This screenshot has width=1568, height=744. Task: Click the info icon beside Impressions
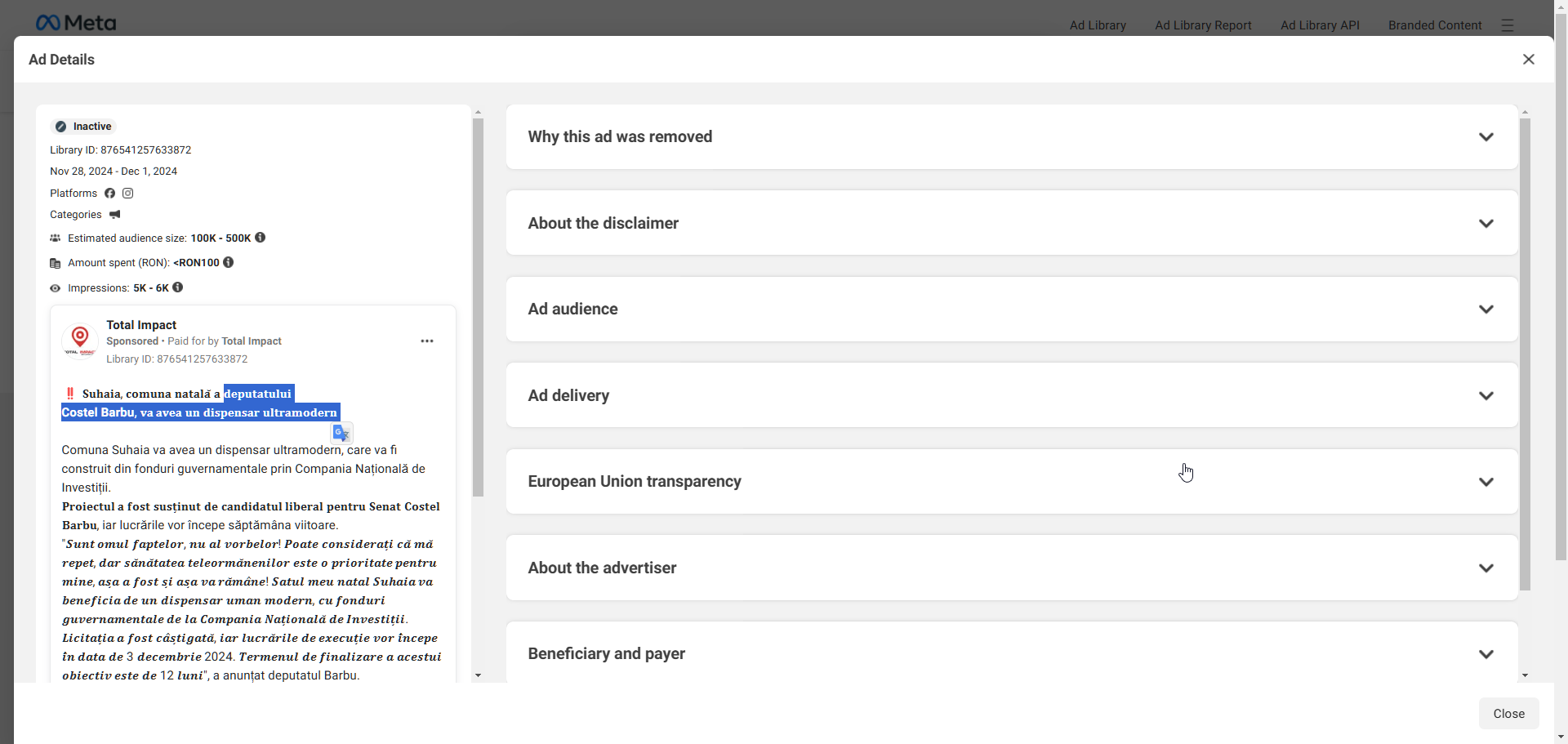pyautogui.click(x=178, y=287)
